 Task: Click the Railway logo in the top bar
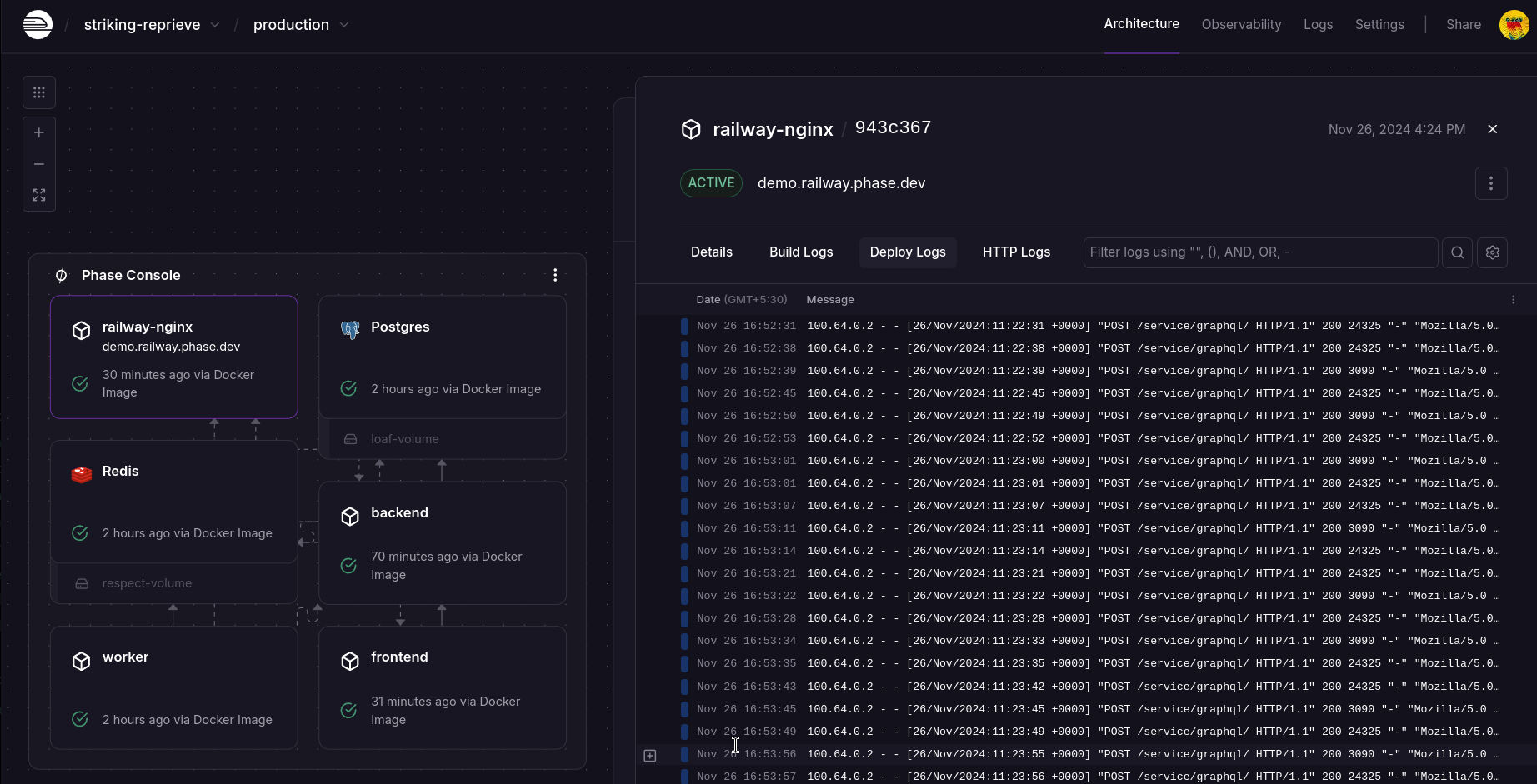38,24
